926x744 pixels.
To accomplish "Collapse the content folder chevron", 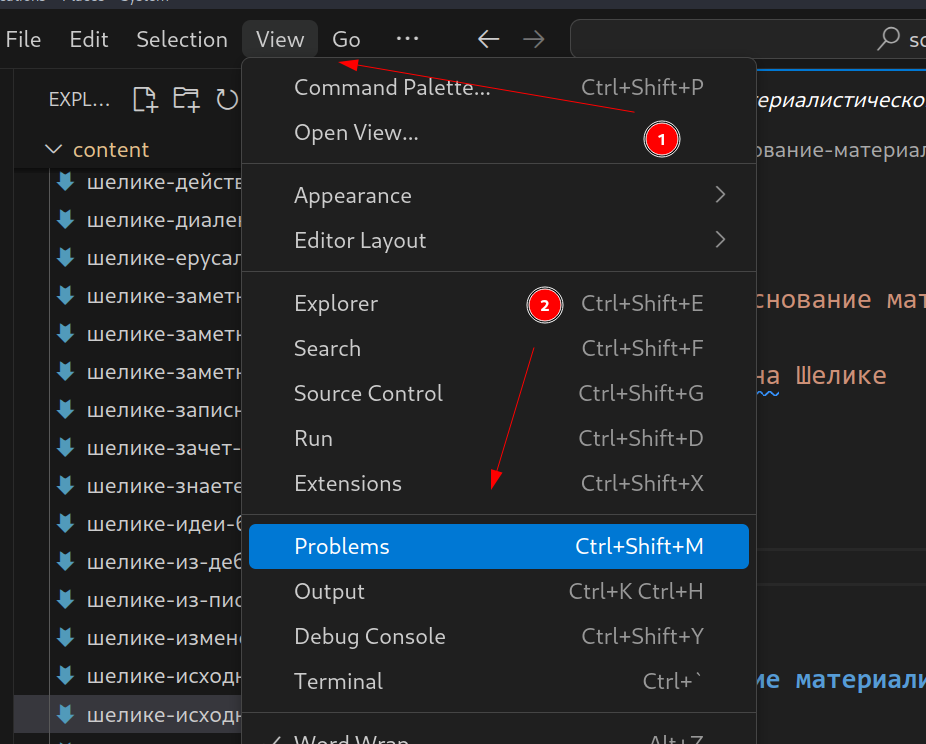I will [x=54, y=150].
